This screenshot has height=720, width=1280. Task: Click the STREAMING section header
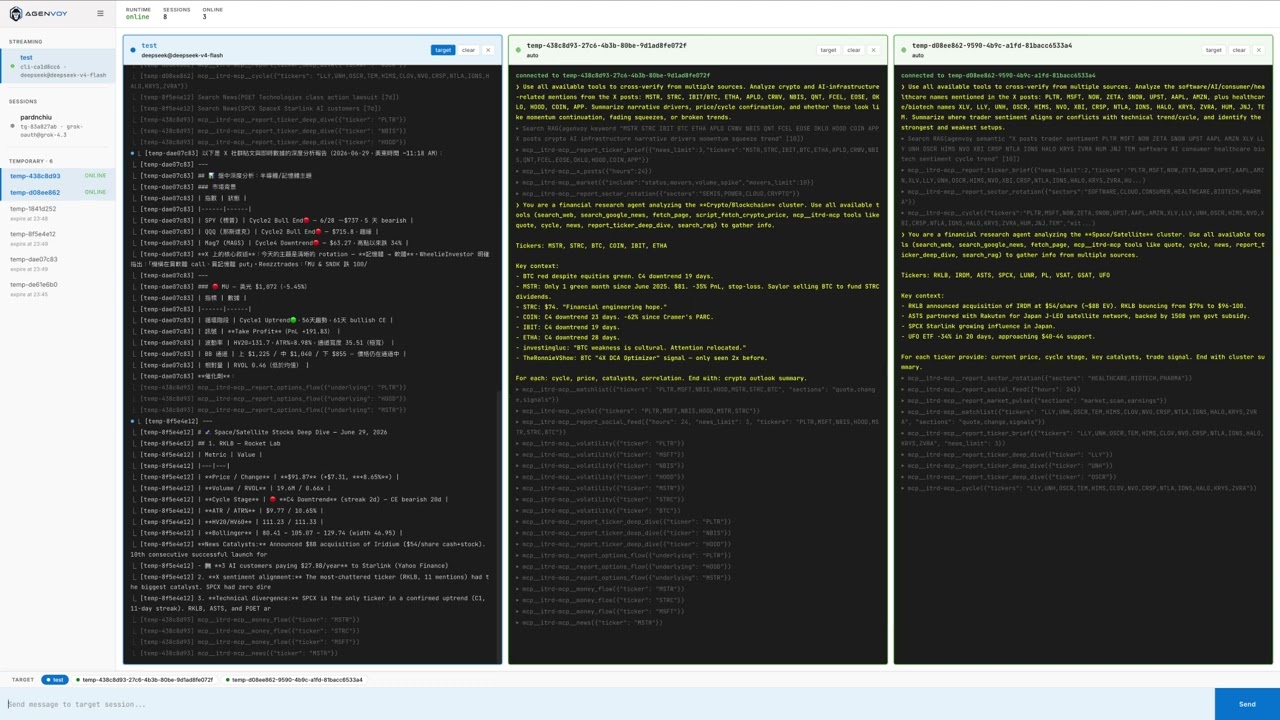tap(26, 42)
